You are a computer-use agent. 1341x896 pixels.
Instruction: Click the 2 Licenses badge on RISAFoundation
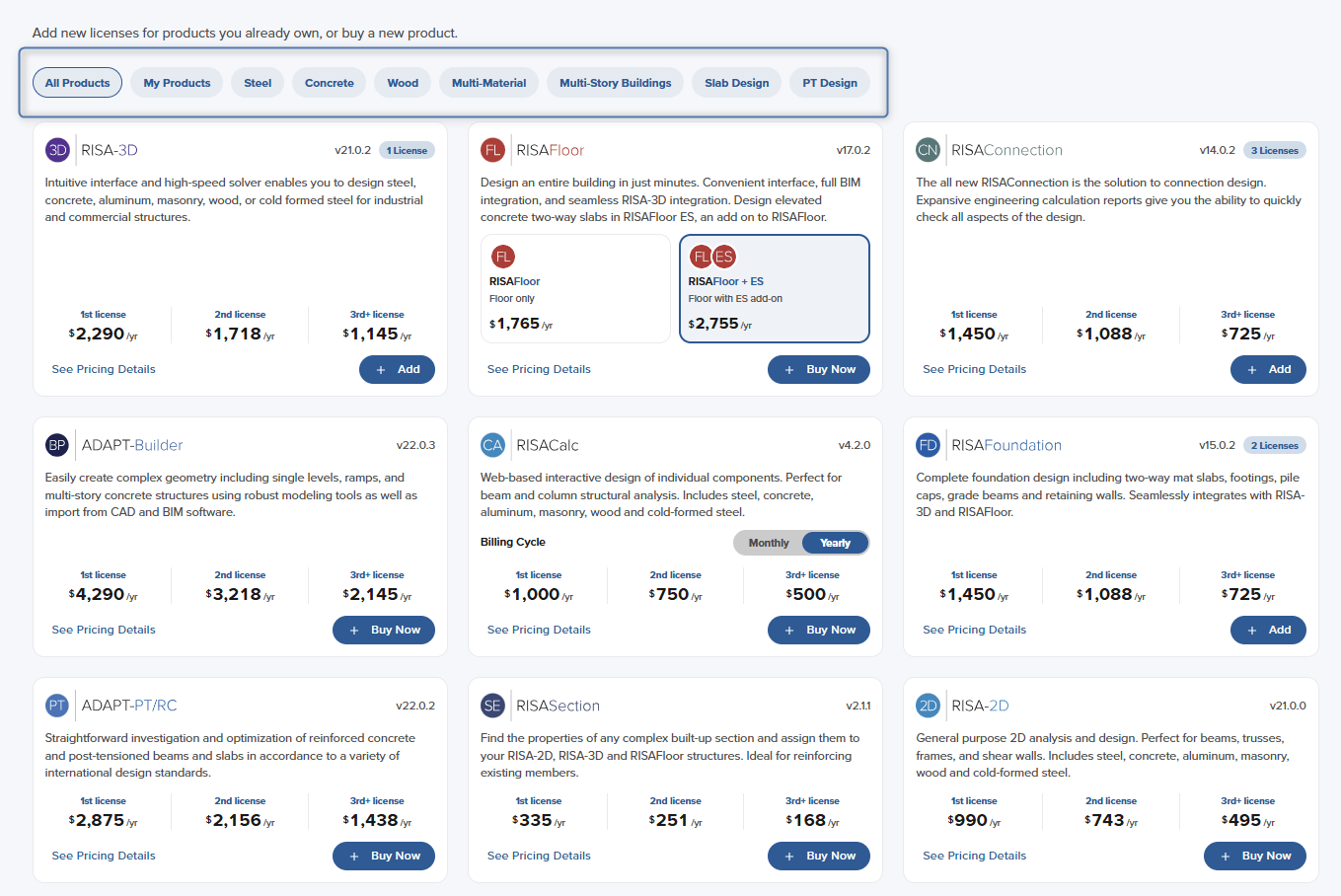1275,445
